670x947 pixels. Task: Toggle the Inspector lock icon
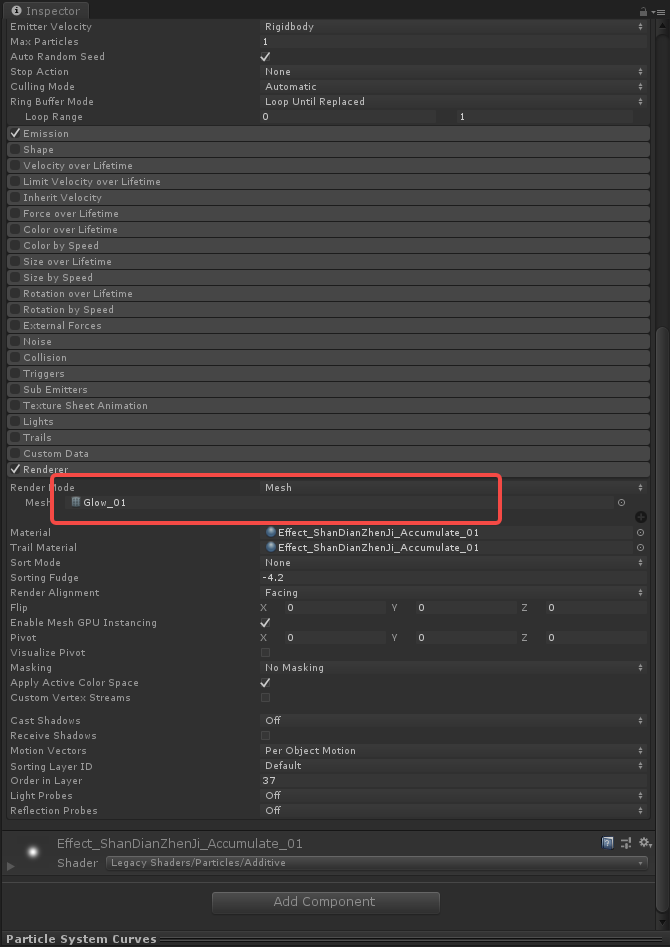coord(642,10)
